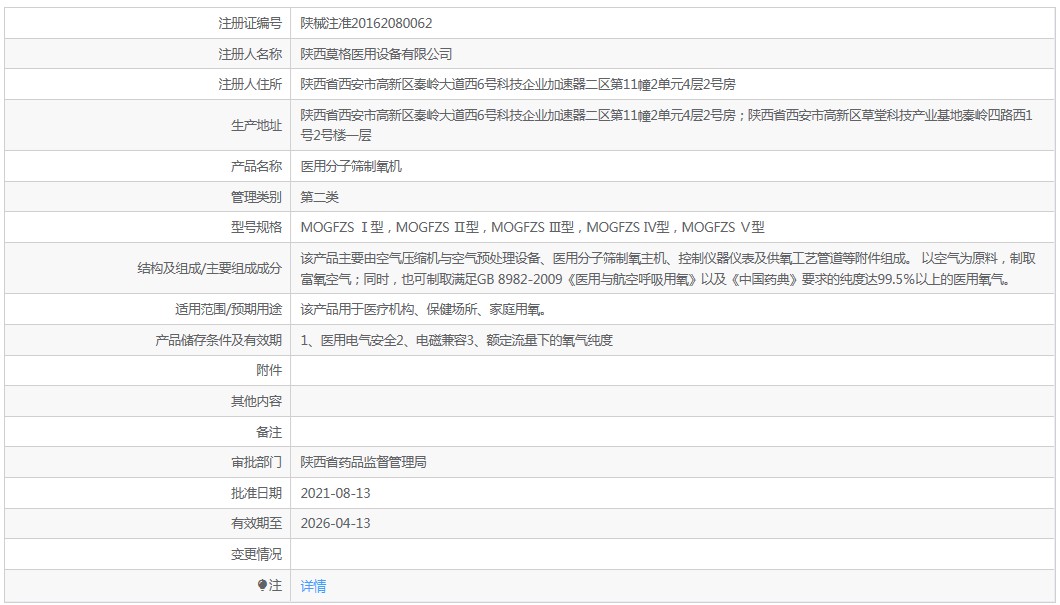
Task: Click the 生产地址 label
Action: (x=256, y=125)
